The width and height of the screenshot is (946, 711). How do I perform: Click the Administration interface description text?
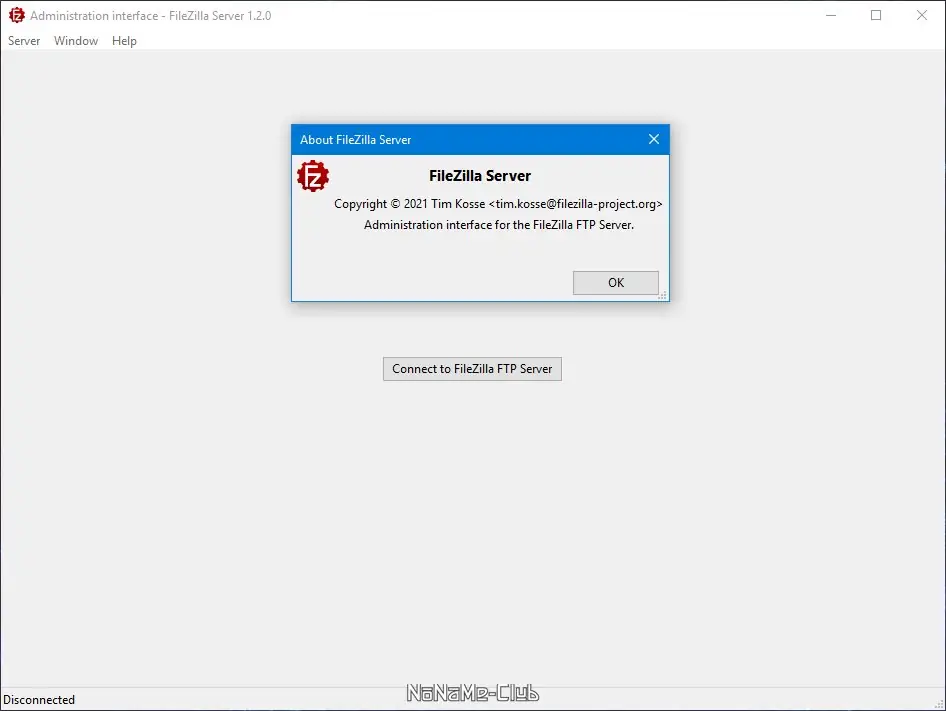point(498,225)
